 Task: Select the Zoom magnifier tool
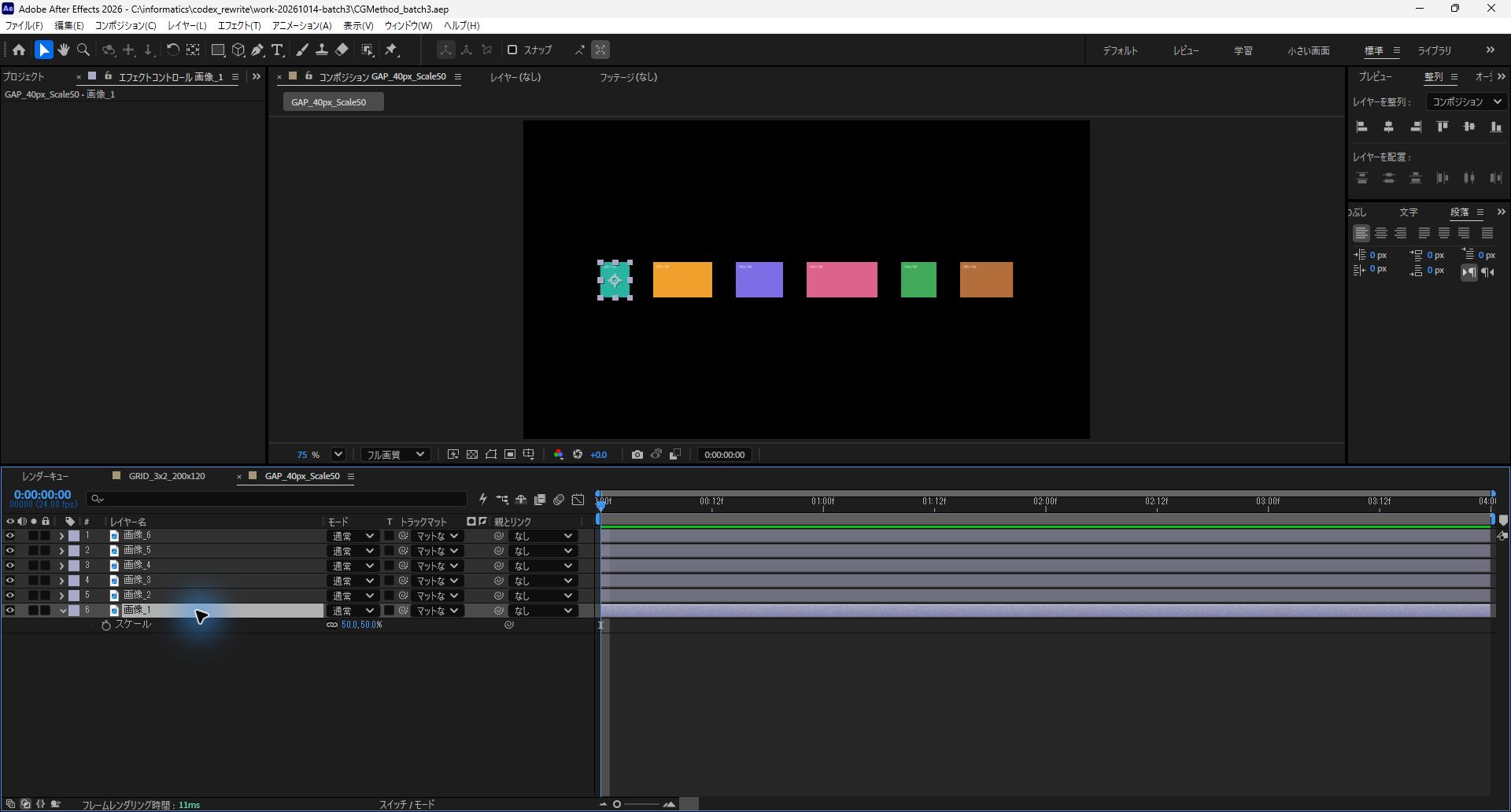tap(83, 50)
